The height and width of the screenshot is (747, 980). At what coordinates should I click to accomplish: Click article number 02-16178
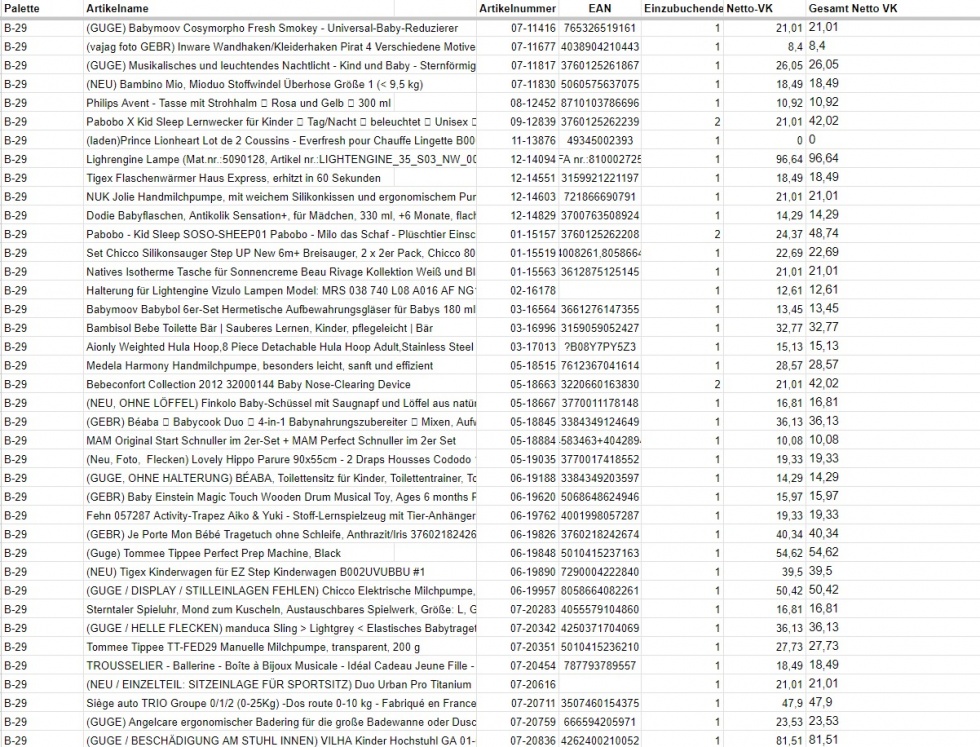[533, 291]
